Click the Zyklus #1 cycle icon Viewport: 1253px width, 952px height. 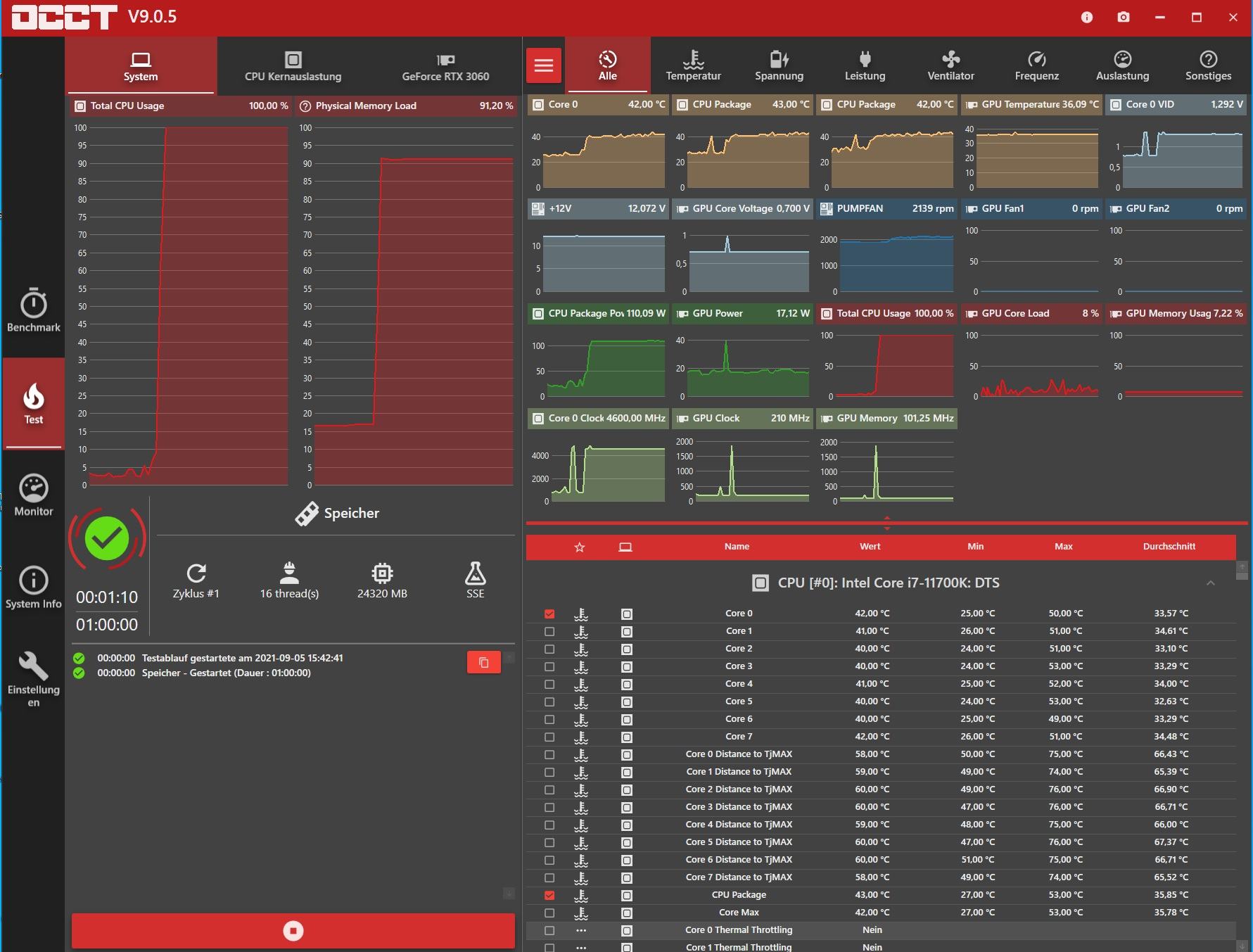tap(196, 573)
